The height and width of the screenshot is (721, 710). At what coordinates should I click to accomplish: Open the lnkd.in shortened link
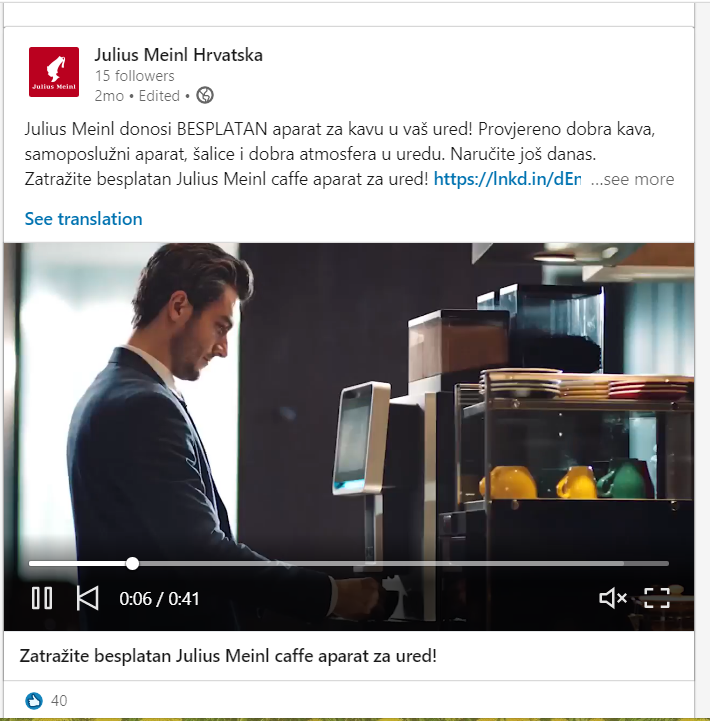click(x=507, y=179)
